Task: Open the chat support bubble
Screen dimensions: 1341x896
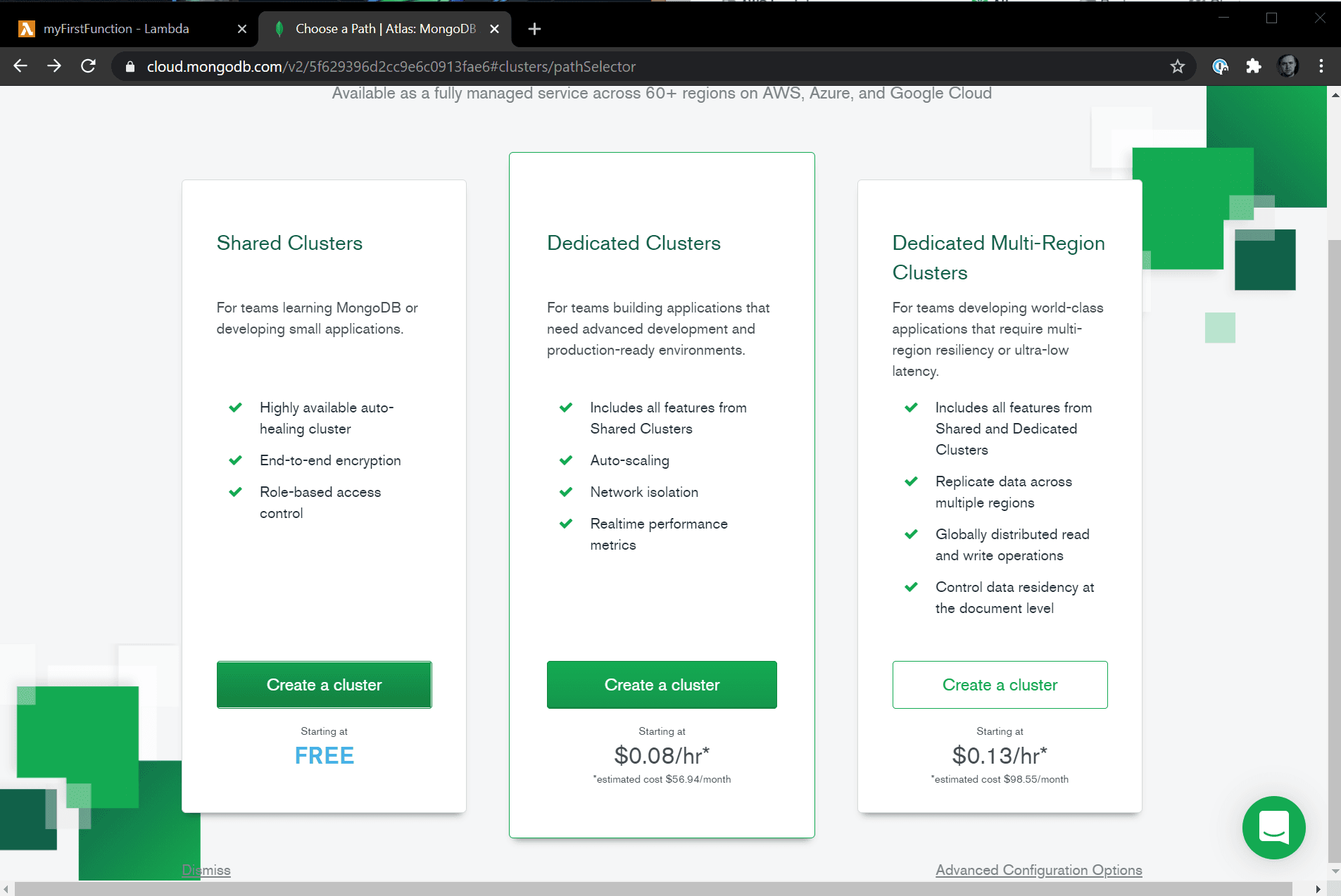Action: point(1273,827)
